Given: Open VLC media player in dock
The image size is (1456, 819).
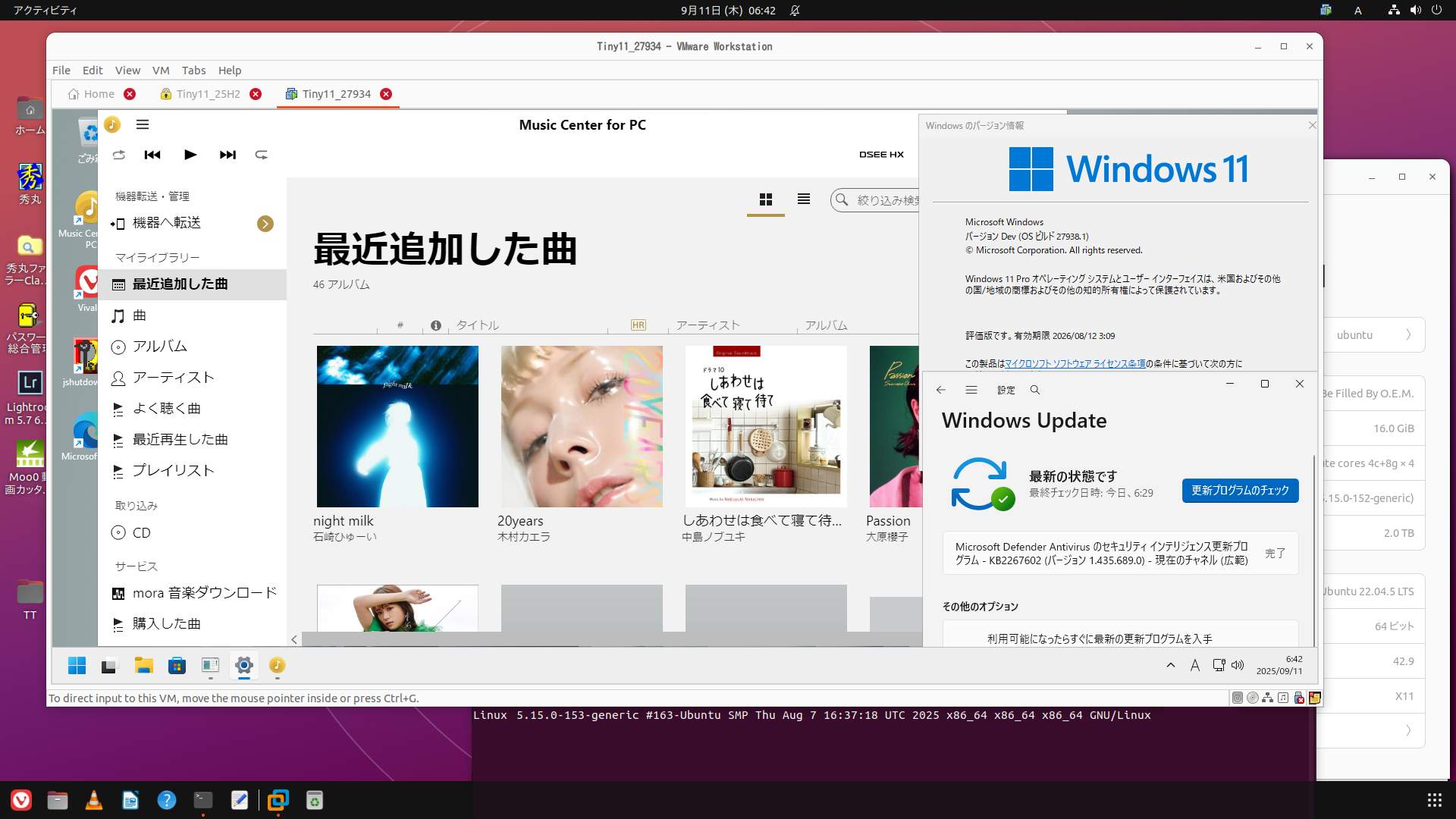Looking at the screenshot, I should tap(94, 800).
